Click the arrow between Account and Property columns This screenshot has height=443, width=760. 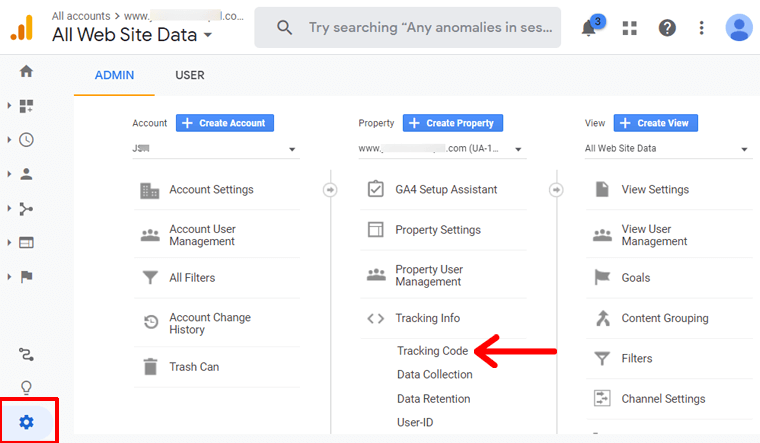[330, 190]
